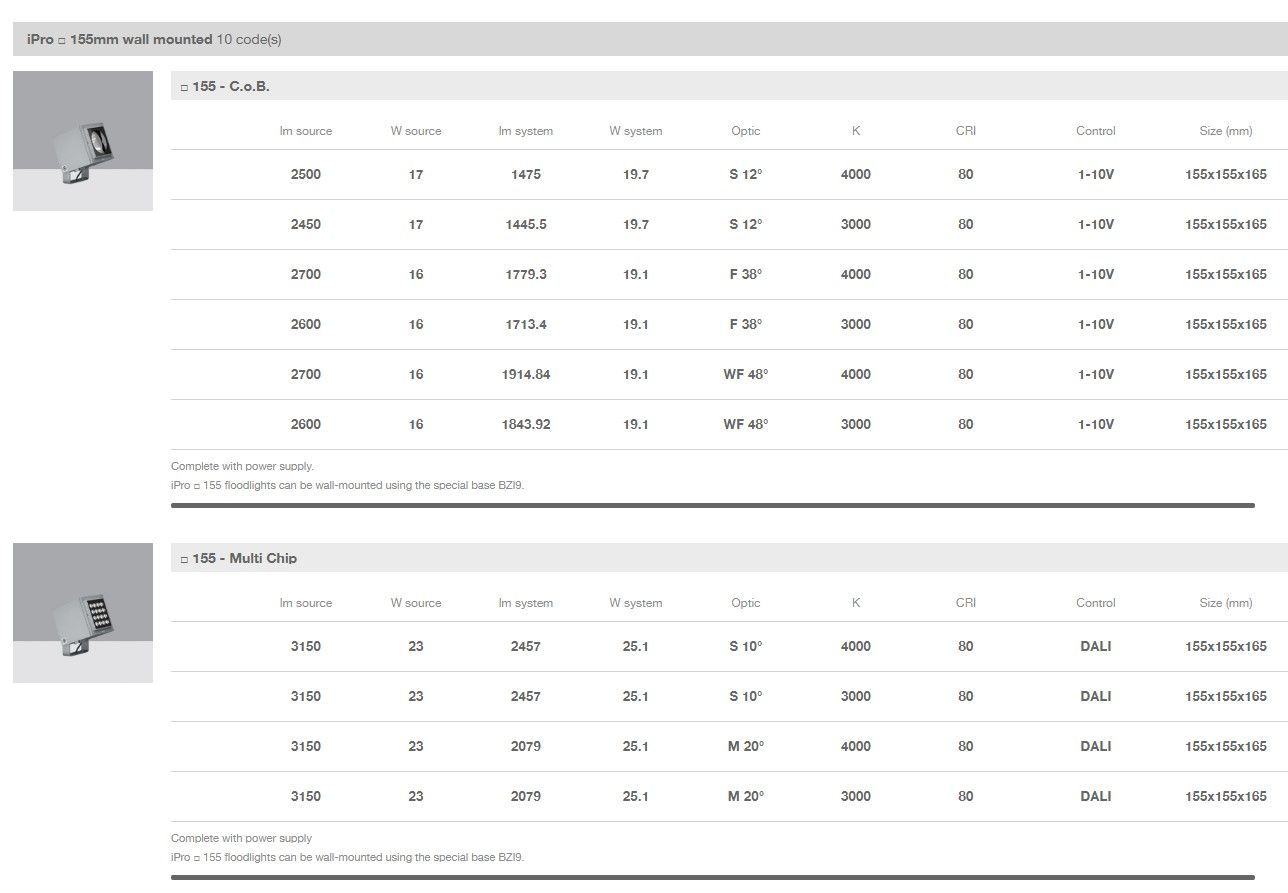This screenshot has height=893, width=1288.
Task: Click the BZI9 wall-mount note under the C.o.B. table
Action: pyautogui.click(x=348, y=485)
